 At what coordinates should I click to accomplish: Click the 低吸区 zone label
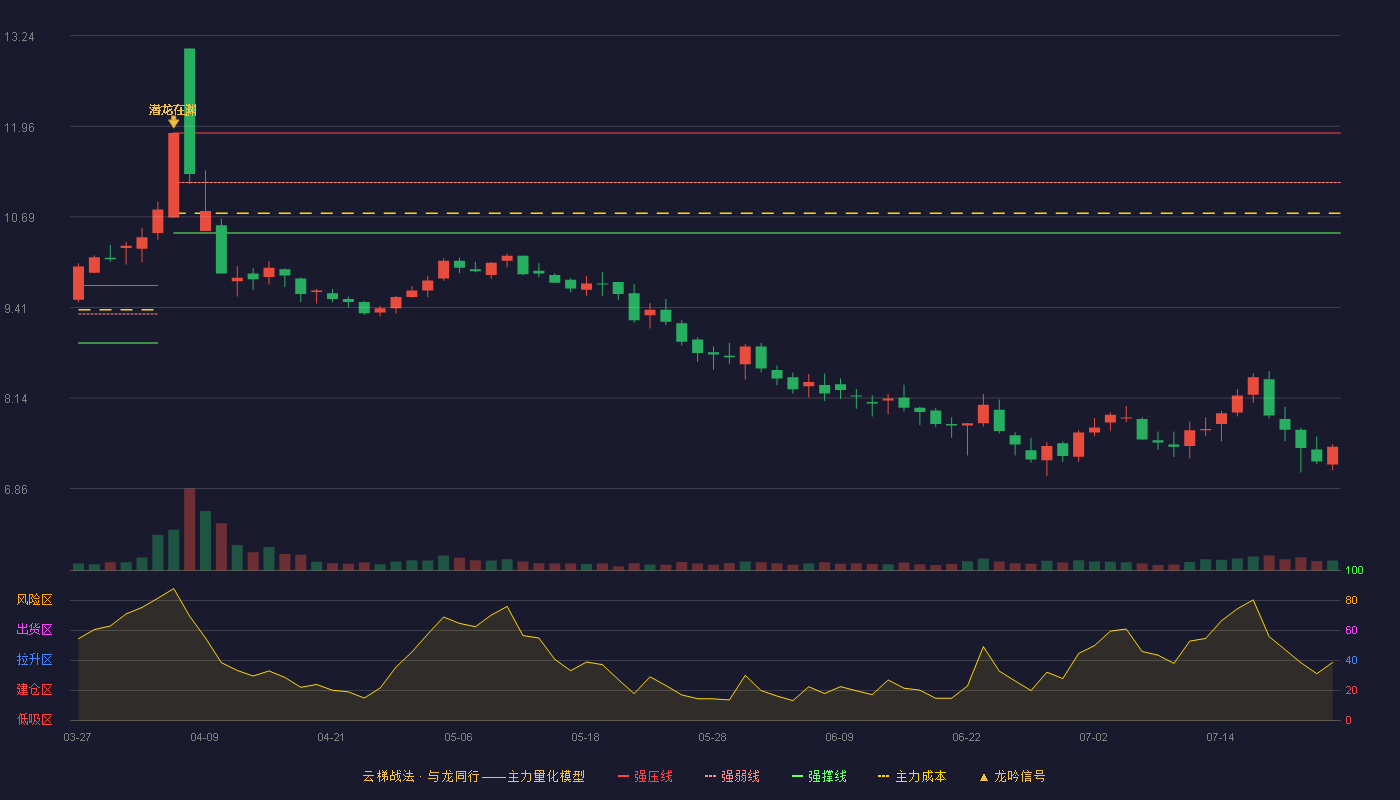coord(34,720)
